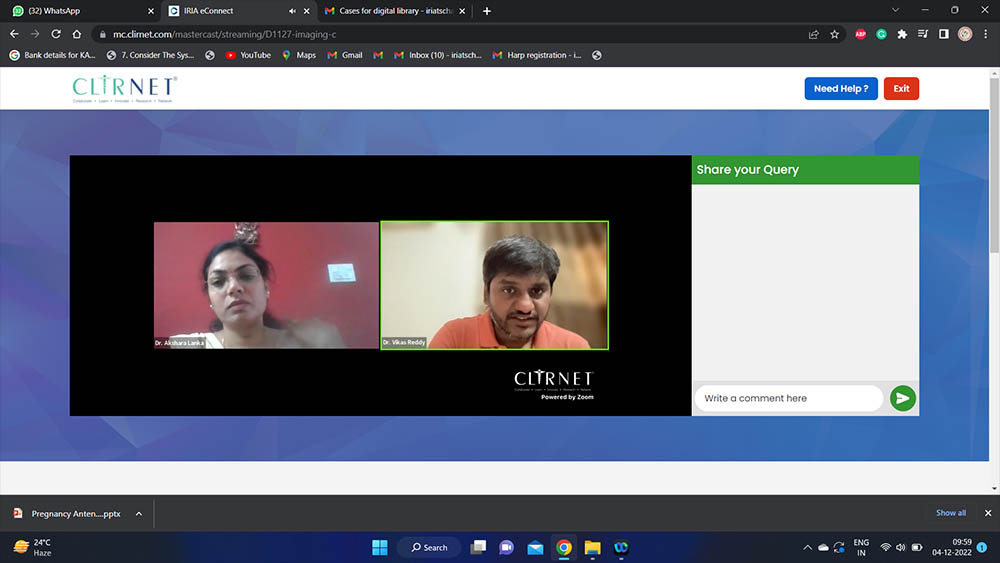1000x563 pixels.
Task: Click Show all downloads
Action: pos(950,513)
